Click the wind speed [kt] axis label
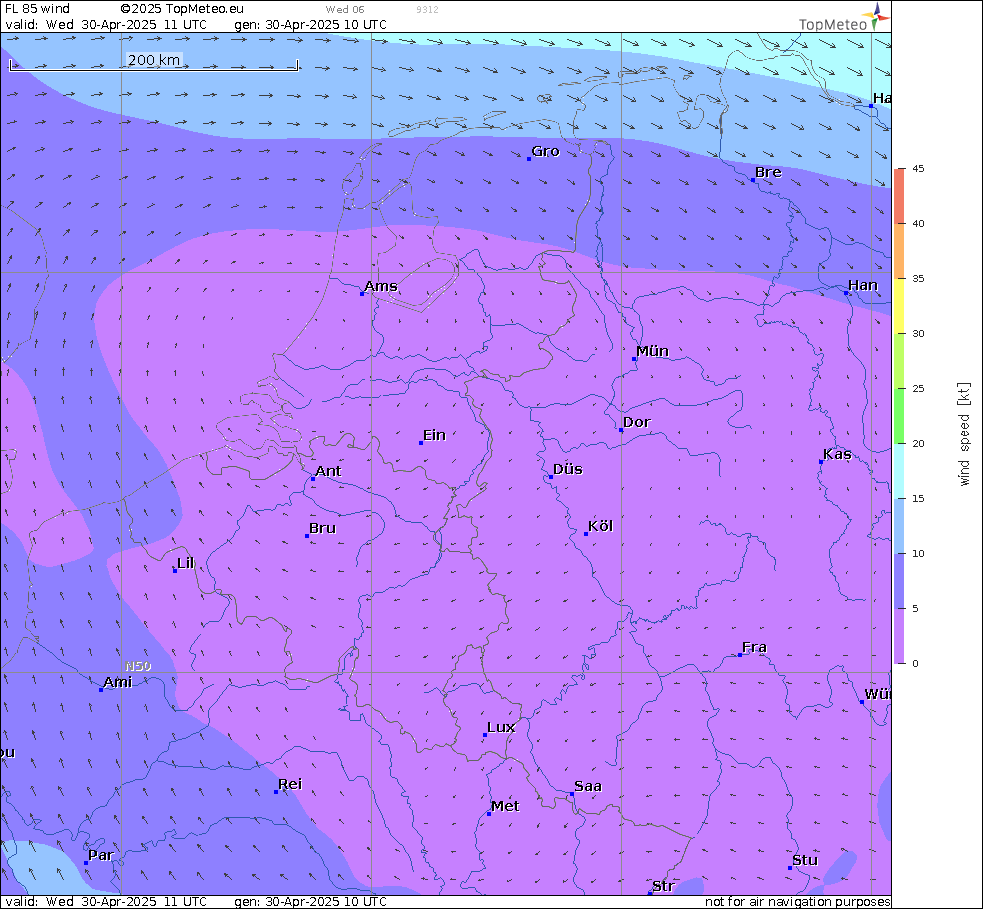This screenshot has width=983, height=909. pyautogui.click(x=964, y=434)
